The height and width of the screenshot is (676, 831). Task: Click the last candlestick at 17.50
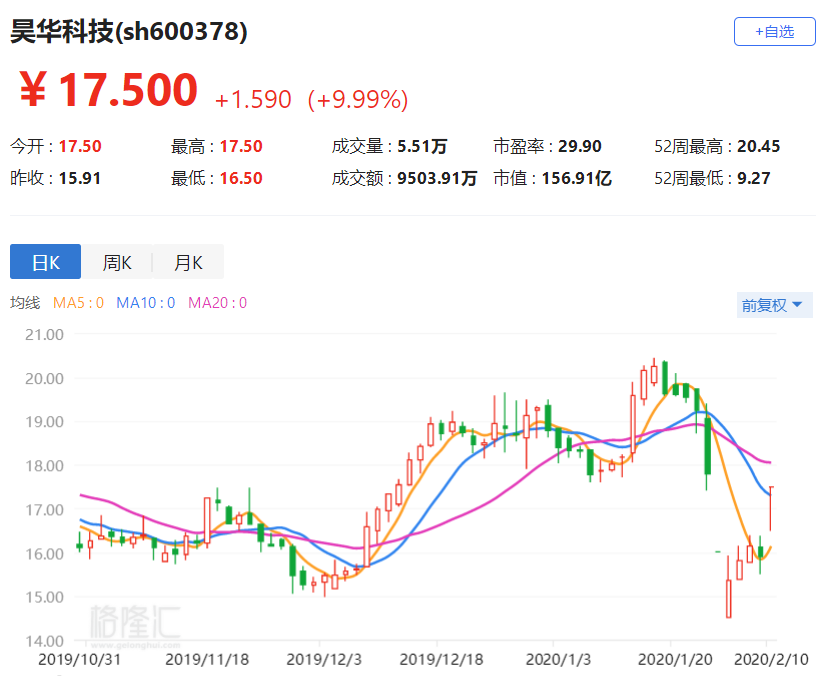point(771,508)
